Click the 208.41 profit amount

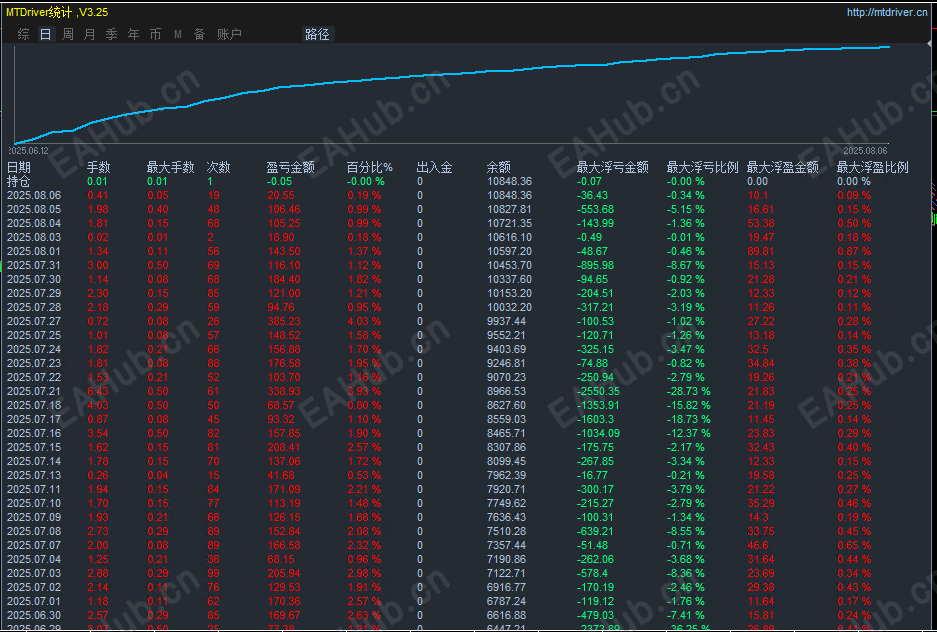tap(283, 447)
